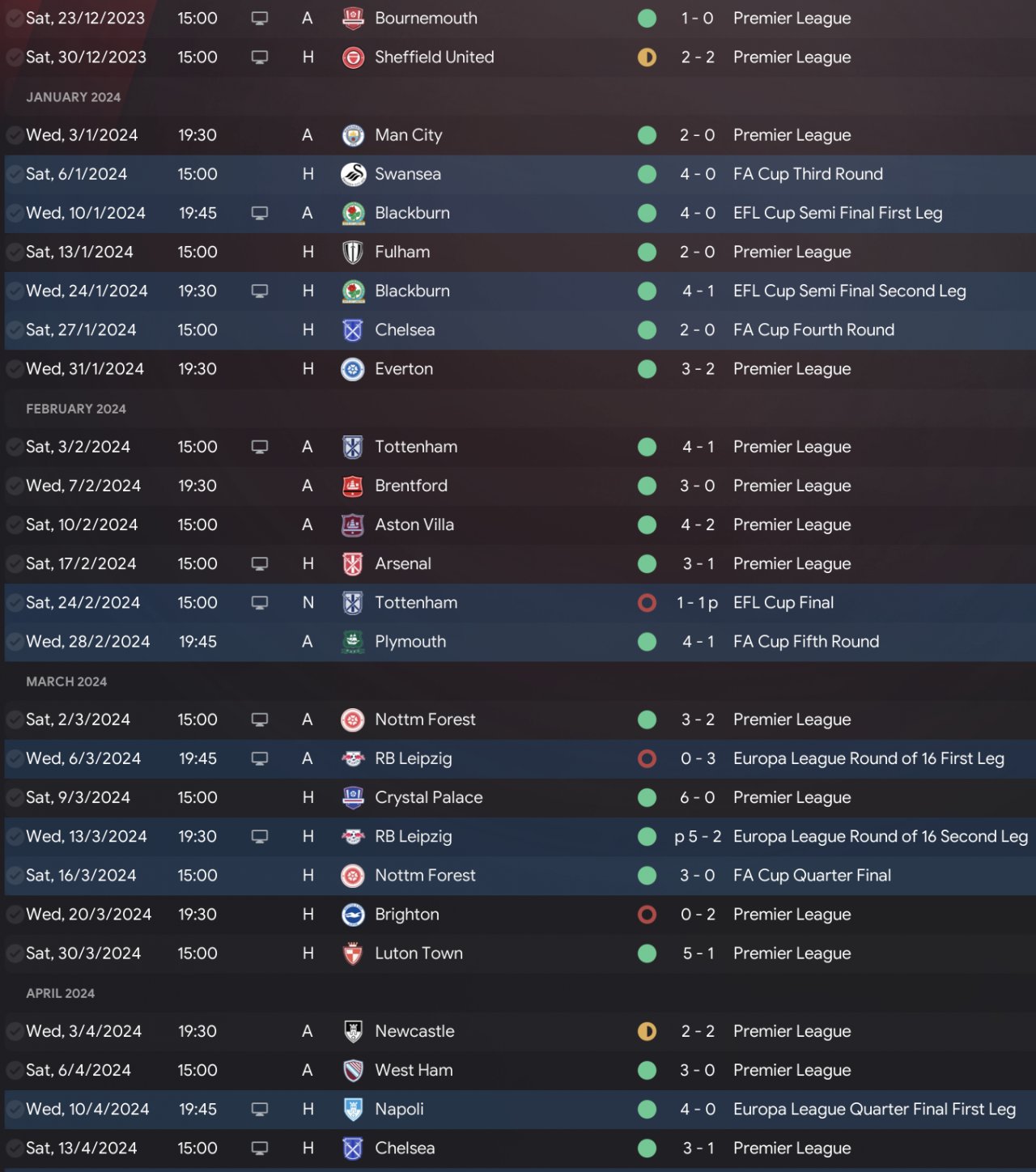Click the Man City club badge
Image resolution: width=1036 pixels, height=1172 pixels.
coord(353,135)
